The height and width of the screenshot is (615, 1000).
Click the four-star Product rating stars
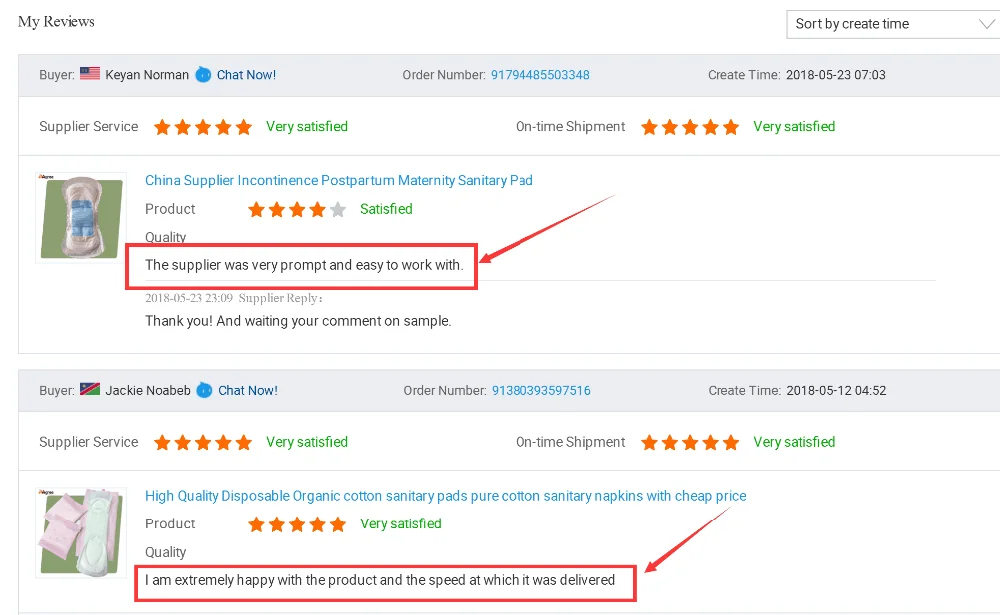(x=297, y=210)
